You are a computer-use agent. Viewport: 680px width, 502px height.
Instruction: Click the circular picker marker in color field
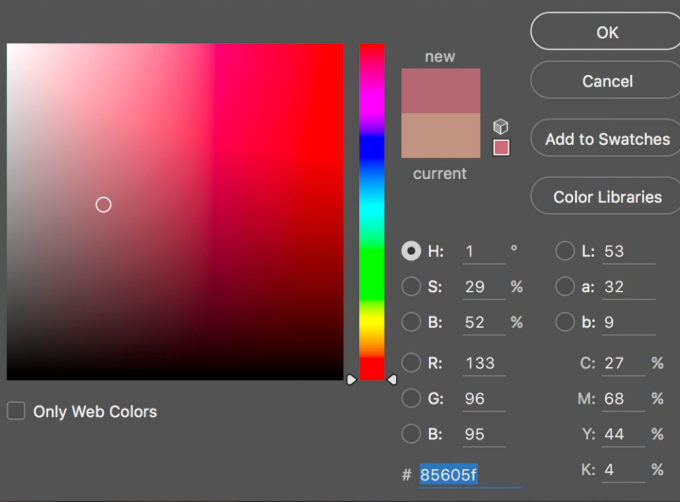click(103, 205)
